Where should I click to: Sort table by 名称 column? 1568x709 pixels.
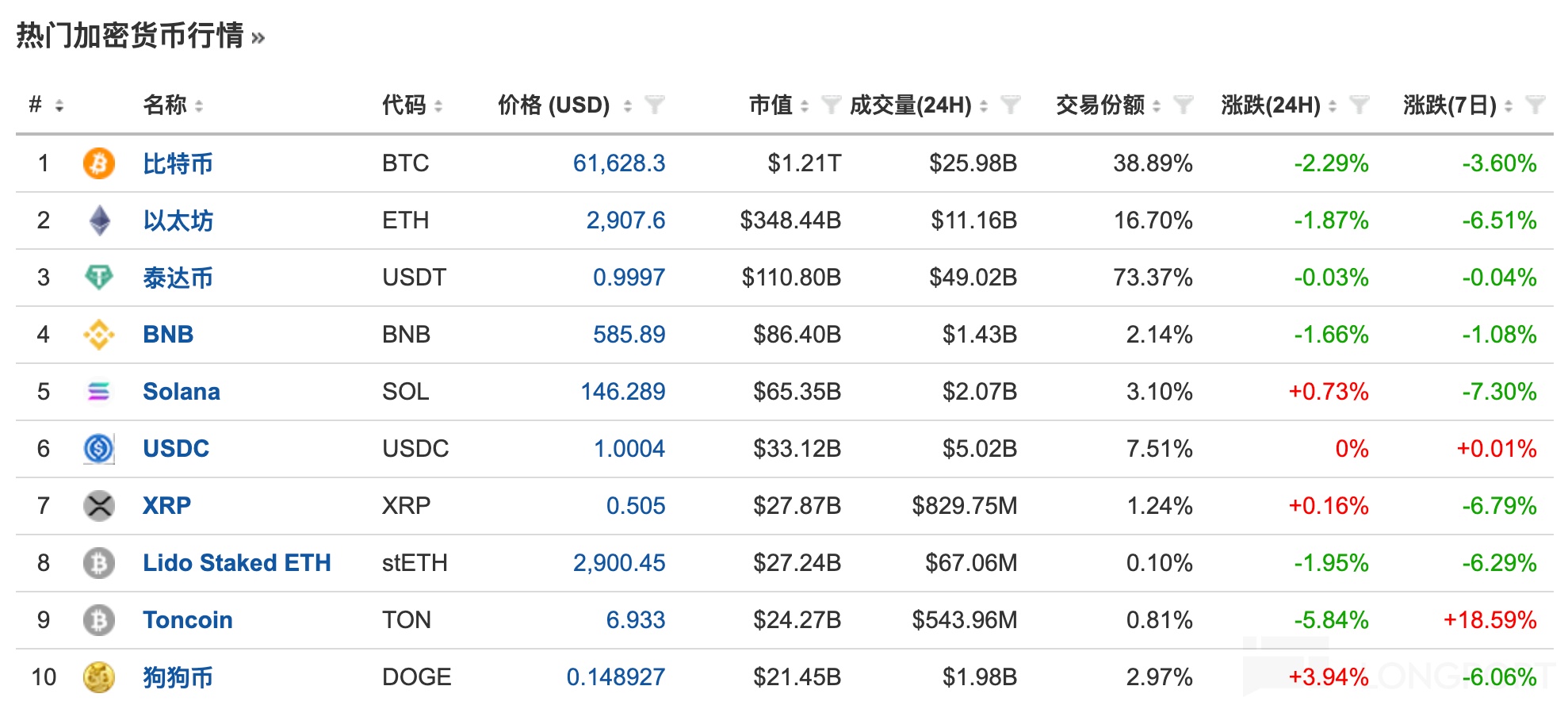click(x=165, y=105)
